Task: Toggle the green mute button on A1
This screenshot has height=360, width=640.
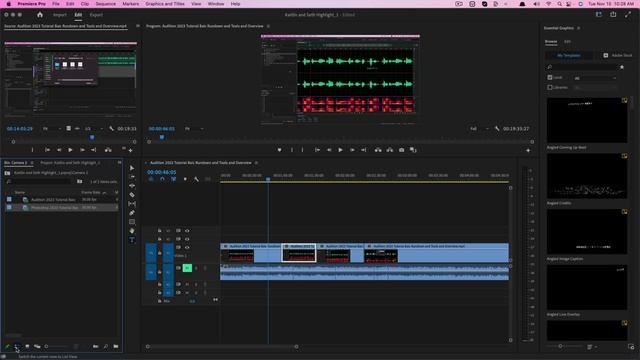Action: 187,268
